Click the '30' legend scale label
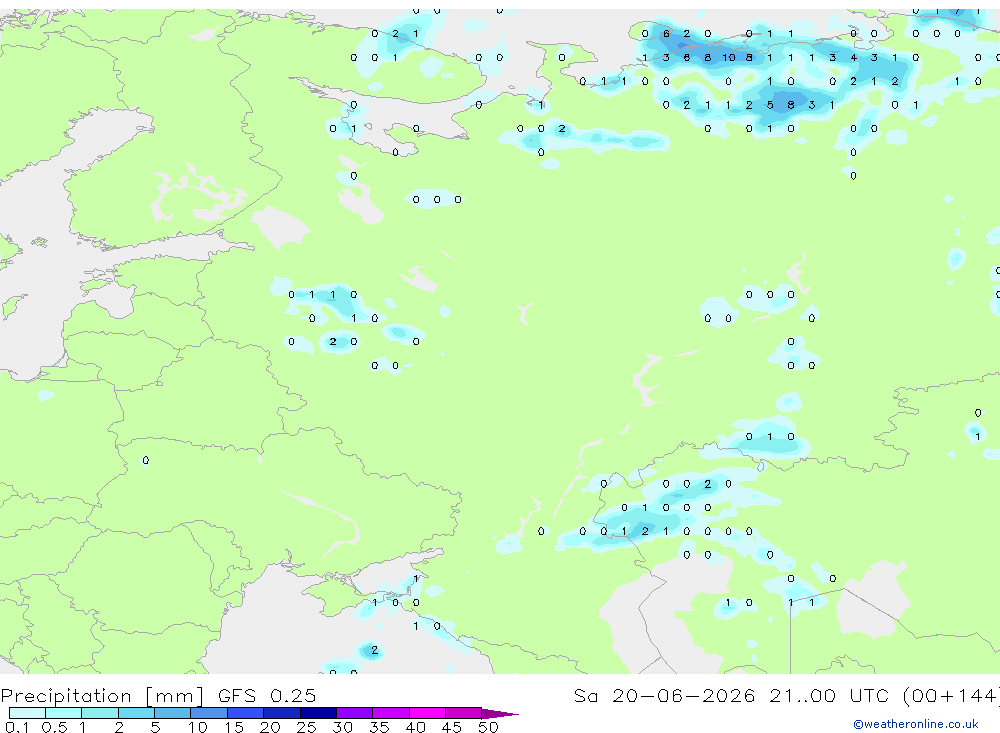1000x733 pixels. (x=342, y=727)
